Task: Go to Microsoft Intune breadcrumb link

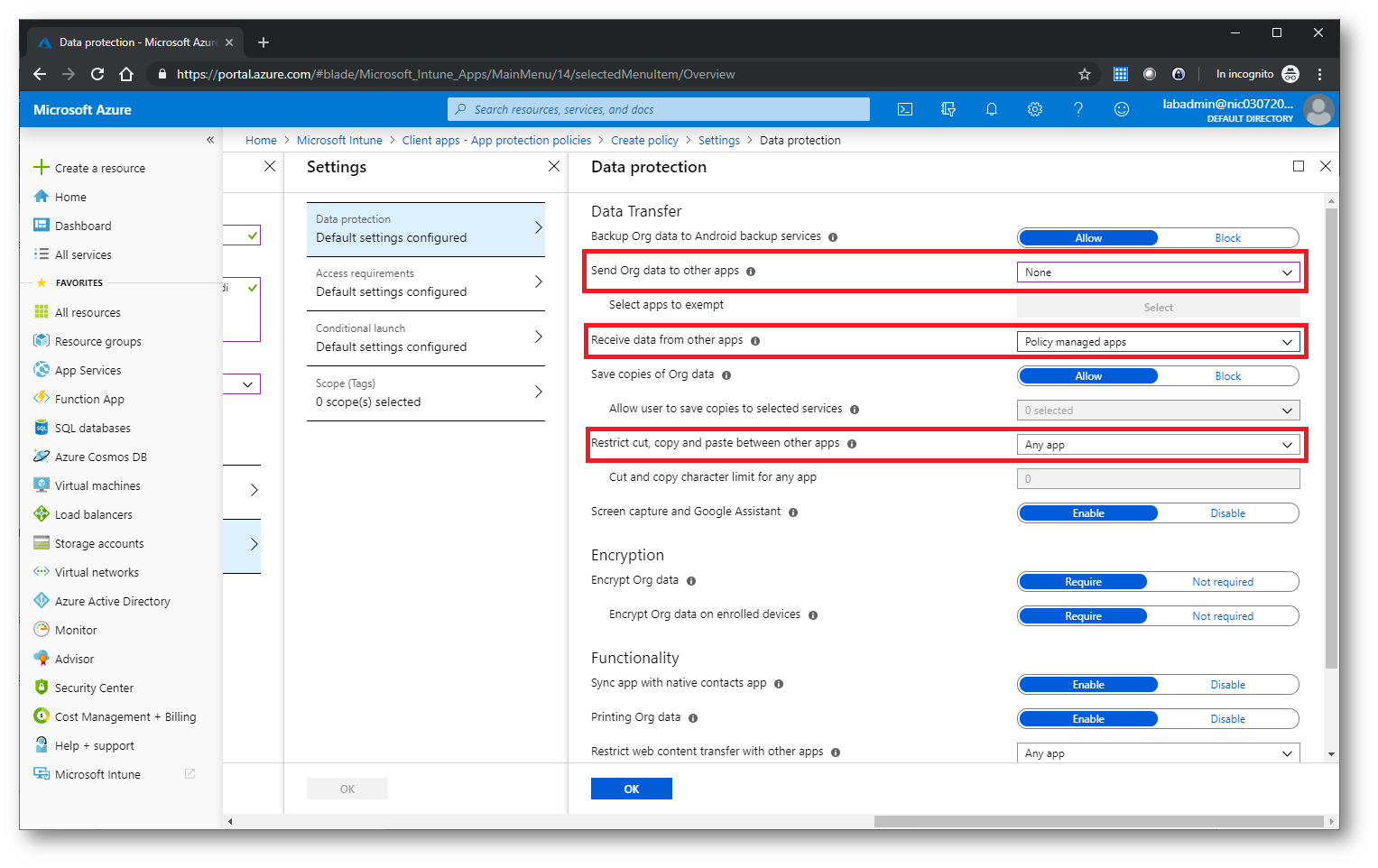Action: tap(339, 140)
